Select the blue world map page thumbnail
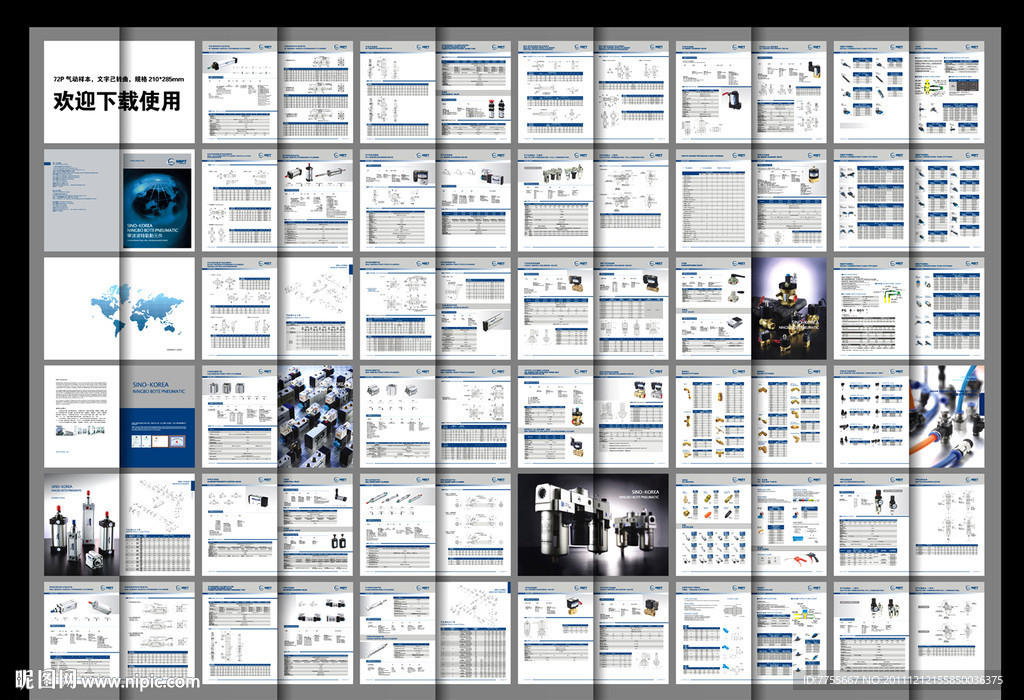Viewport: 1024px width, 700px height. point(120,308)
